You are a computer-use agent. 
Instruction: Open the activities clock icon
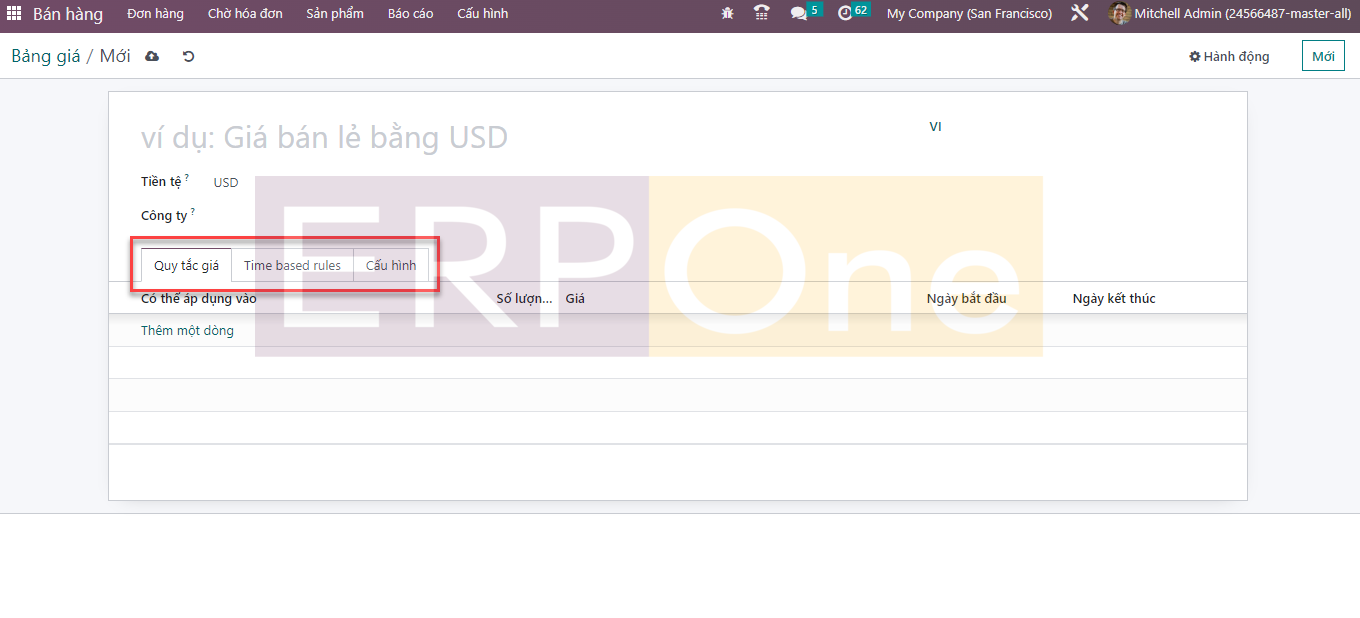[846, 14]
